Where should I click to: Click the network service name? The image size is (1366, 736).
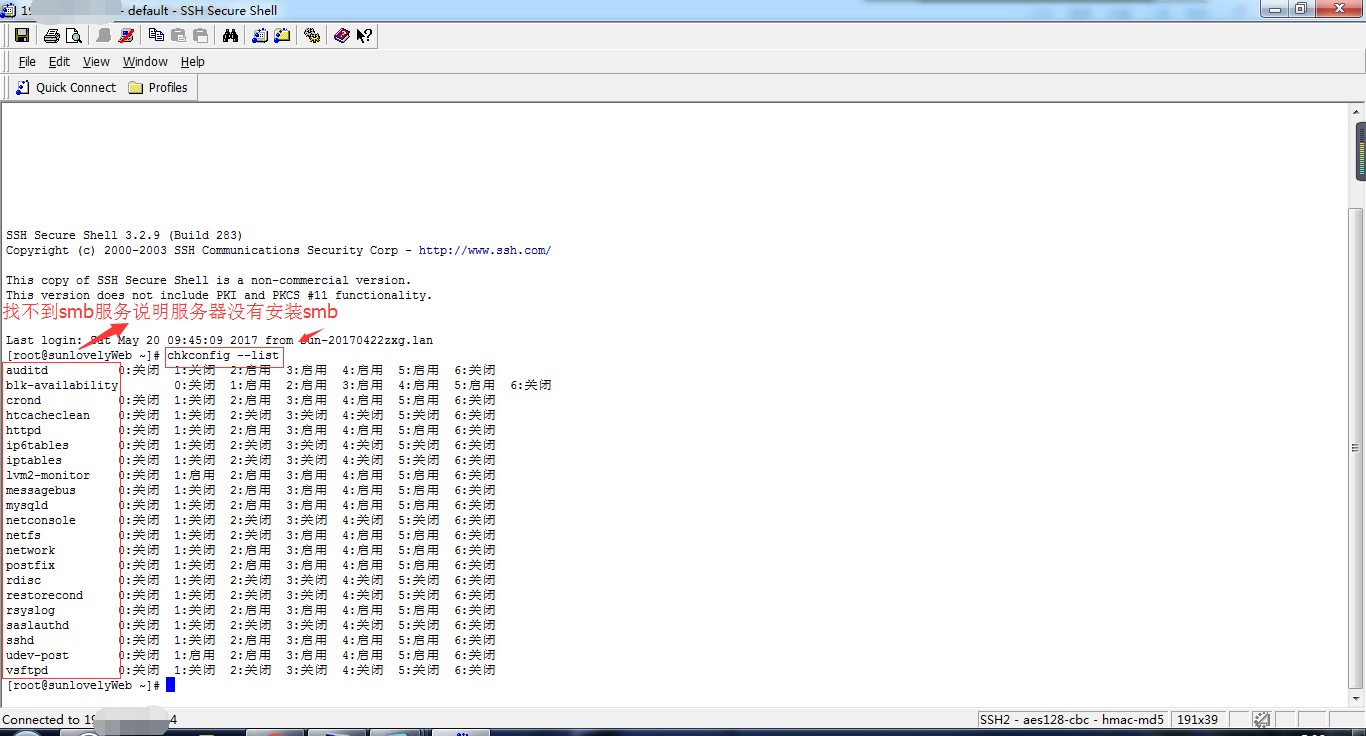point(31,550)
